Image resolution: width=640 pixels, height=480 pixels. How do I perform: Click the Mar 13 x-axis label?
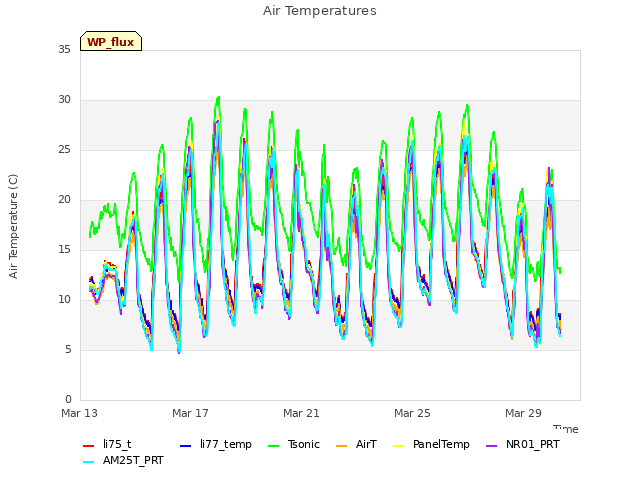(x=79, y=413)
